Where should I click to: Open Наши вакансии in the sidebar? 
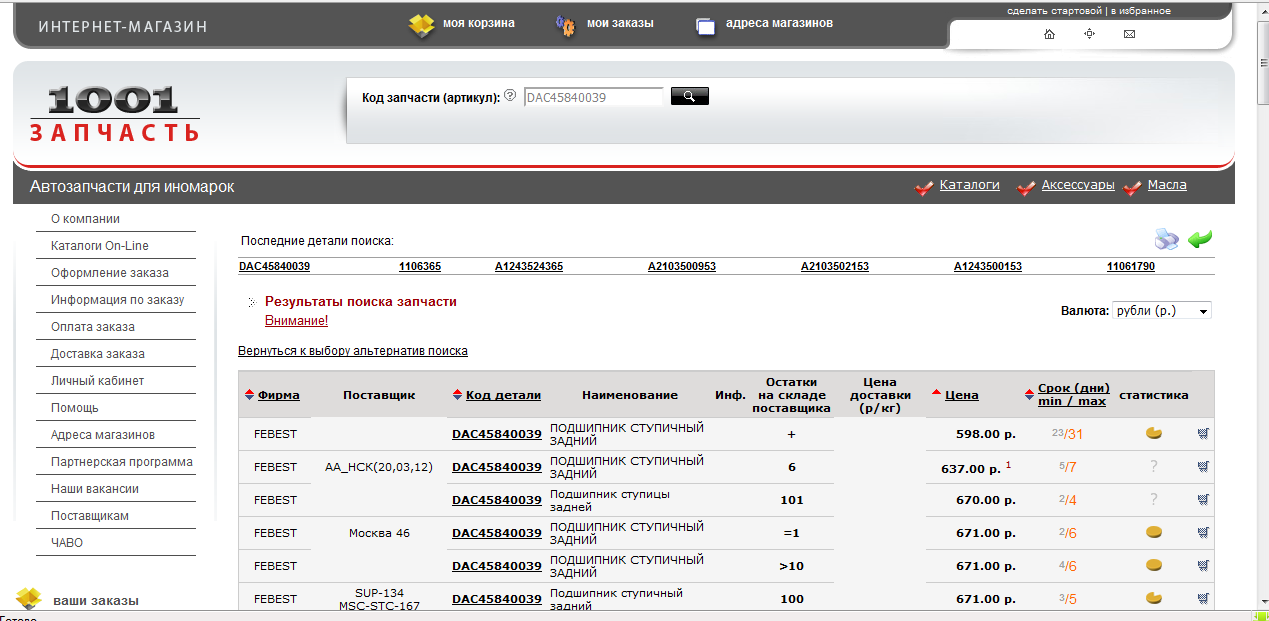[95, 489]
